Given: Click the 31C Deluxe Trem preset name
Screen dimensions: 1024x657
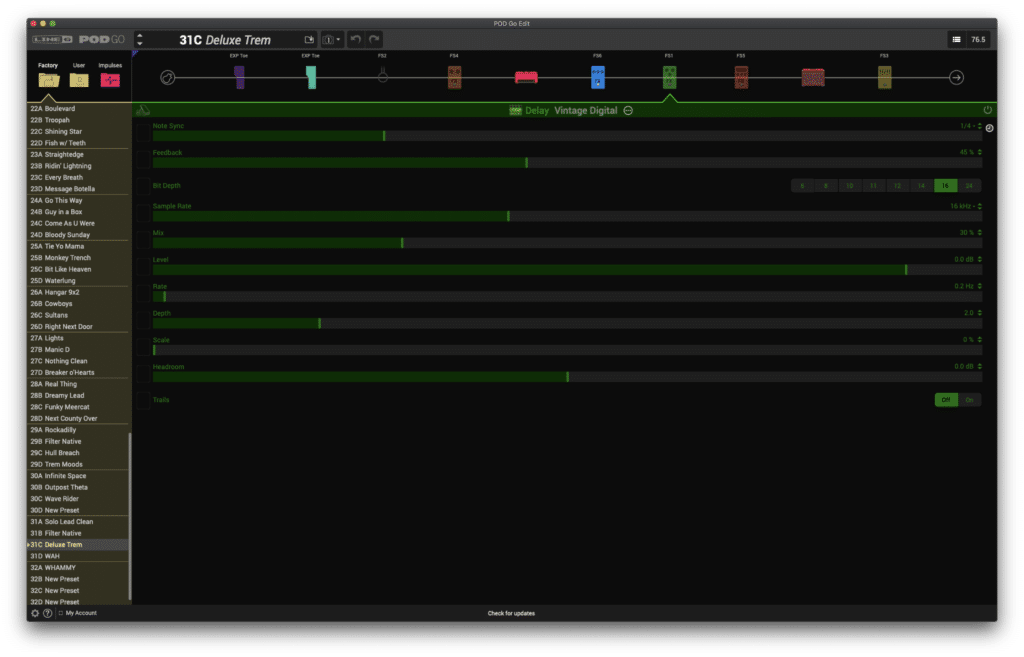Looking at the screenshot, I should (225, 40).
